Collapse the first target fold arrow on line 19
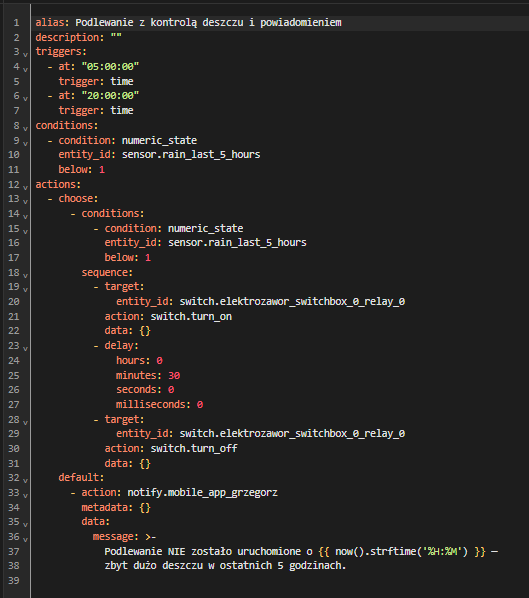The width and height of the screenshot is (529, 598). pos(25,289)
